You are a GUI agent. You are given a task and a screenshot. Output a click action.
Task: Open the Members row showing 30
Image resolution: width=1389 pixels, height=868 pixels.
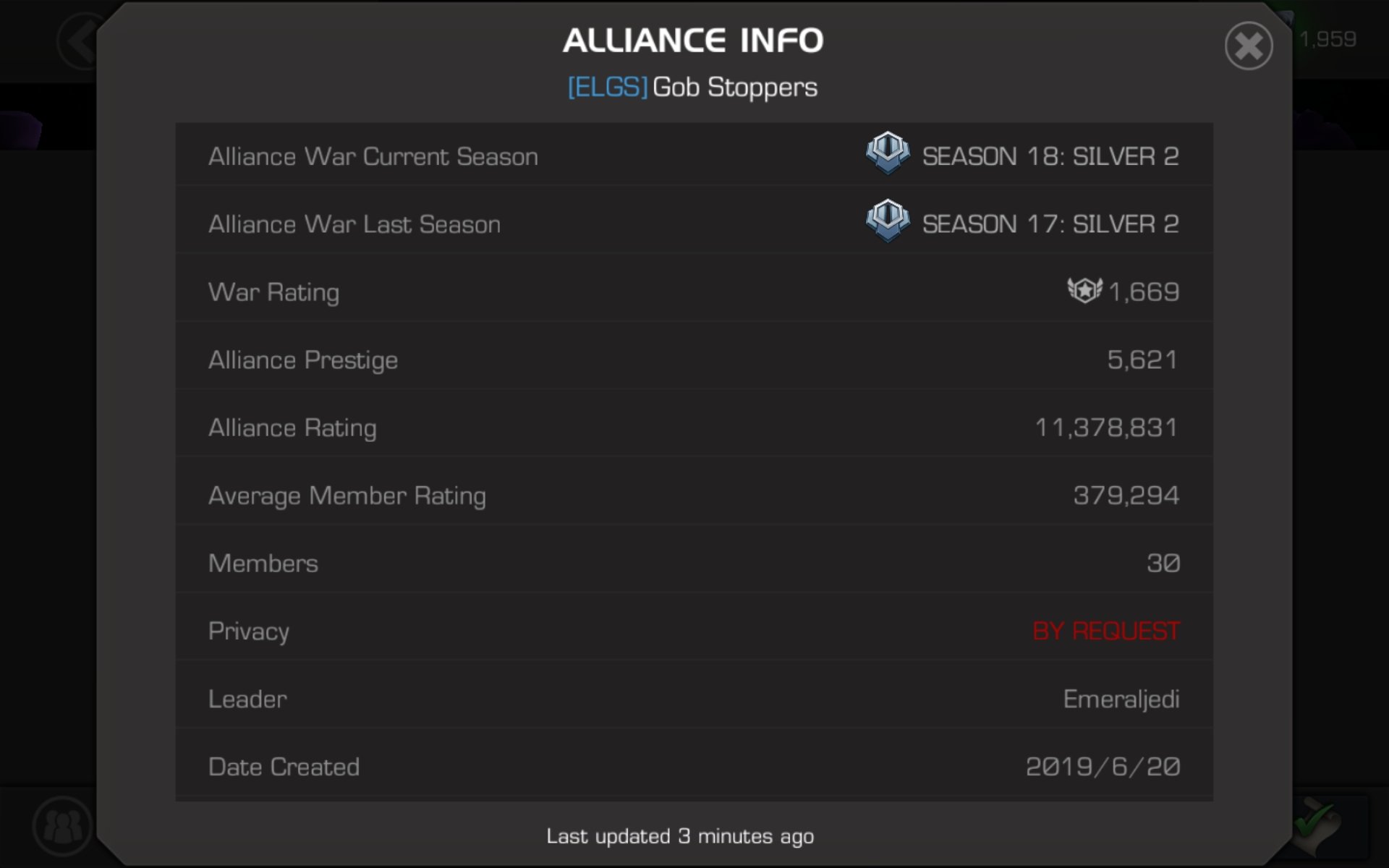tap(694, 562)
